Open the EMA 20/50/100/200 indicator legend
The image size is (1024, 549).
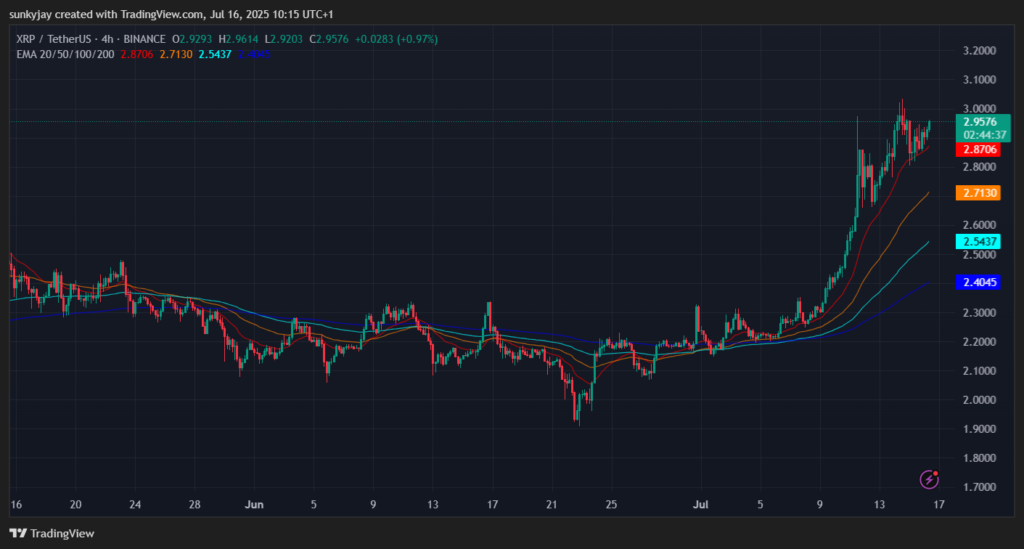[65, 54]
